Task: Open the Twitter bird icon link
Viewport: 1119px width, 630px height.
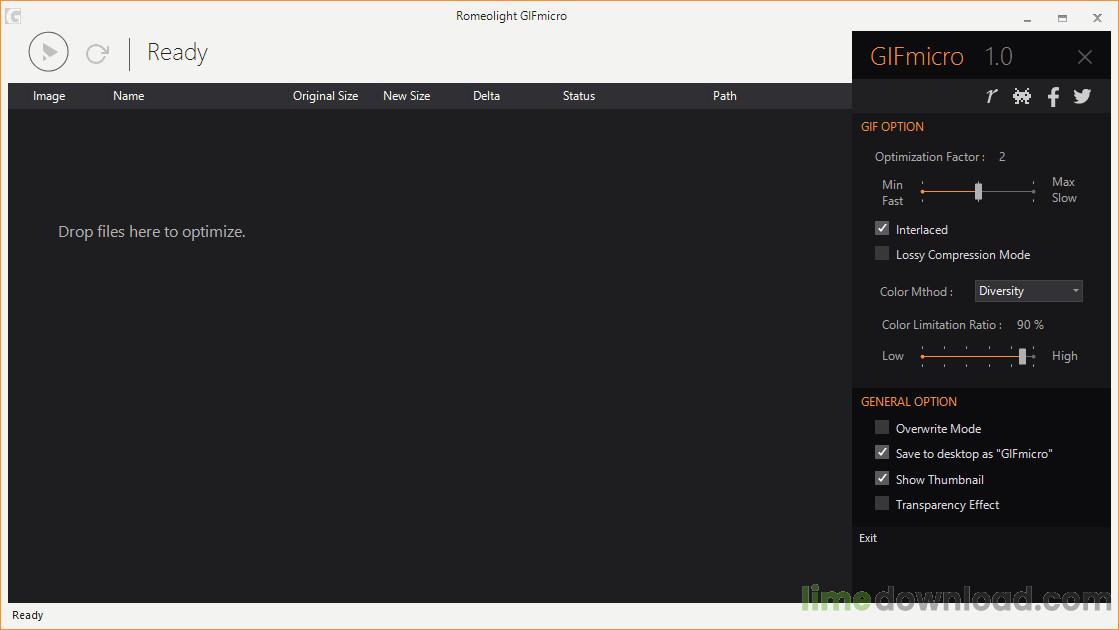Action: coord(1082,96)
